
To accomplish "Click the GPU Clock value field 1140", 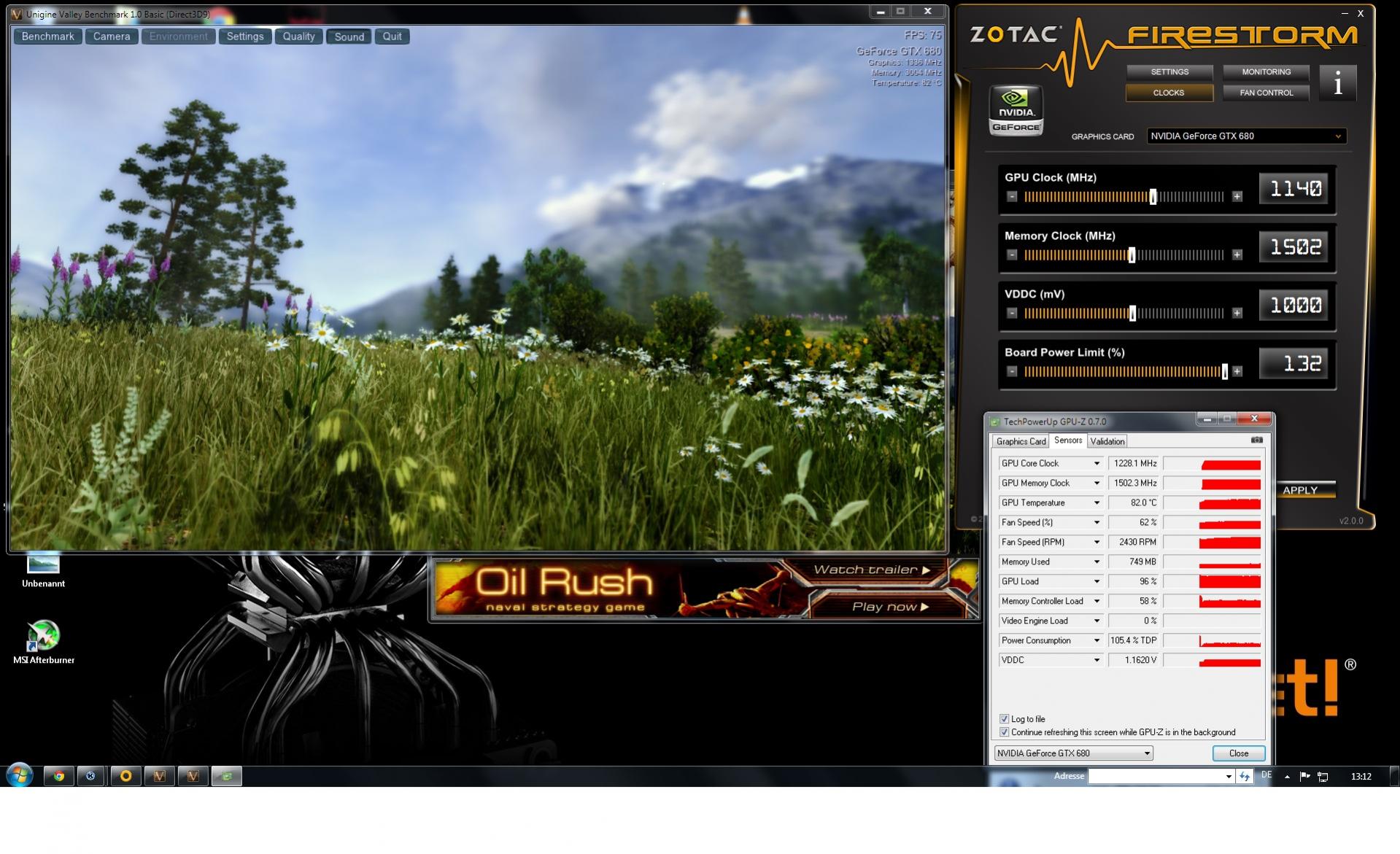I will 1295,189.
